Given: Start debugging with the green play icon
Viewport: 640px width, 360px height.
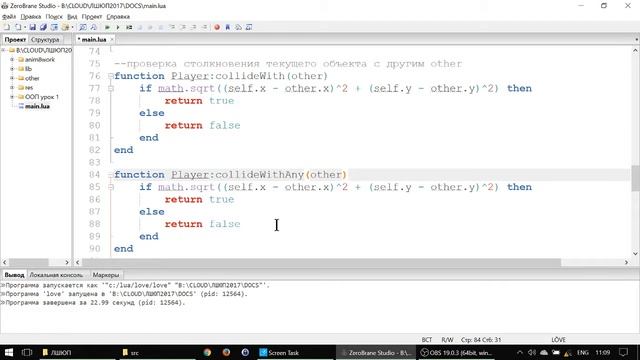Looking at the screenshot, I should [x=107, y=27].
